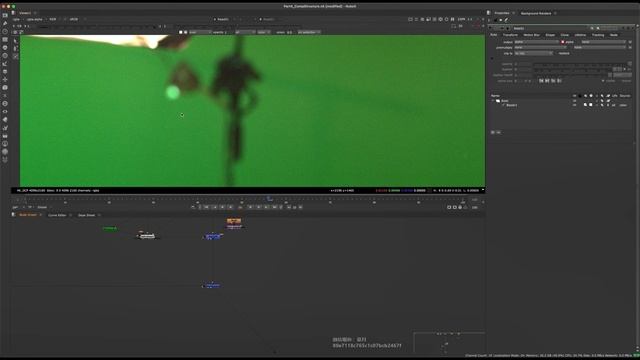Choose the Roto select-all arrow tool
Image resolution: width=640 pixels, height=360 pixels.
16,41
